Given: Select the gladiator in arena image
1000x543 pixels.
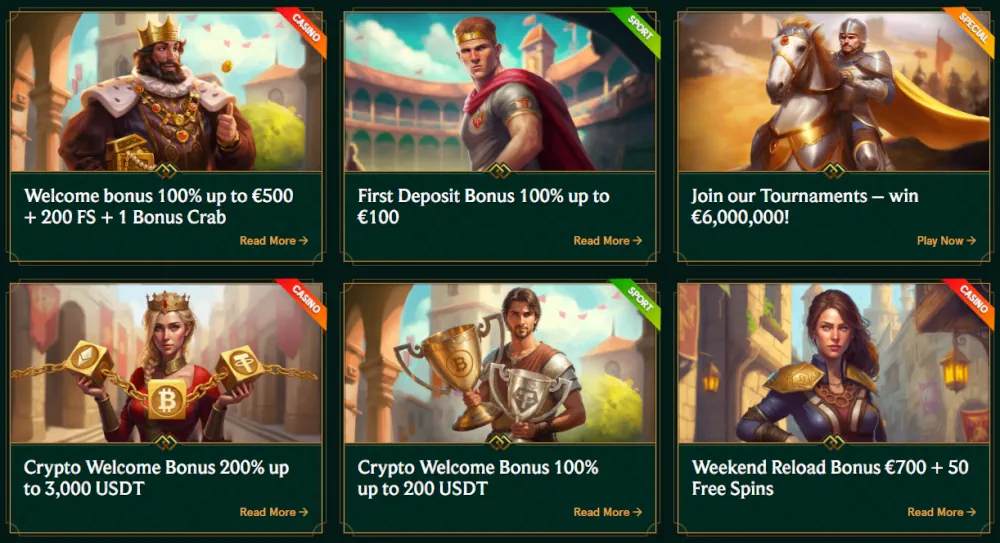Looking at the screenshot, I should pos(498,92).
